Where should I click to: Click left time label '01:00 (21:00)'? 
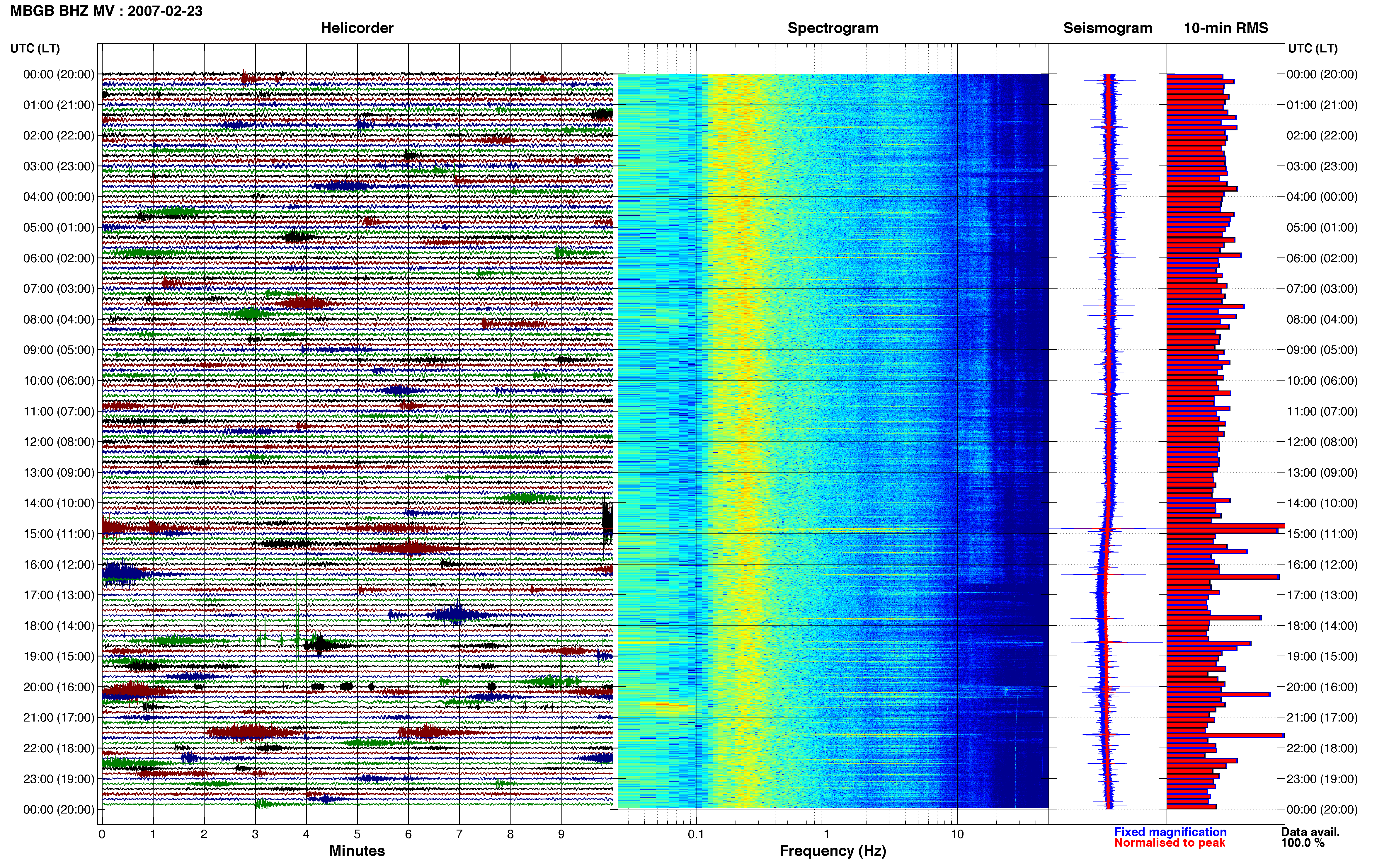pyautogui.click(x=59, y=105)
